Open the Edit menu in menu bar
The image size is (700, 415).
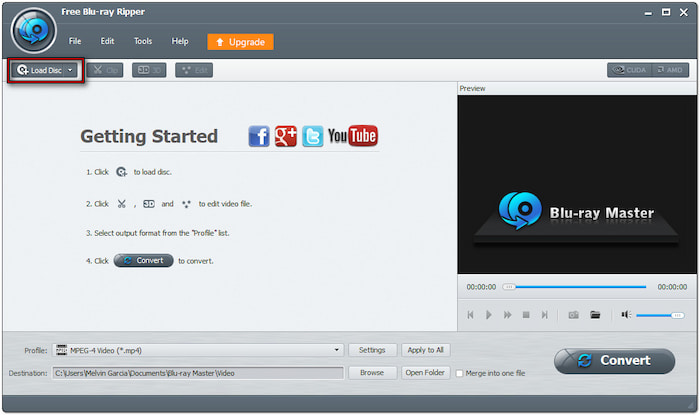pyautogui.click(x=107, y=41)
